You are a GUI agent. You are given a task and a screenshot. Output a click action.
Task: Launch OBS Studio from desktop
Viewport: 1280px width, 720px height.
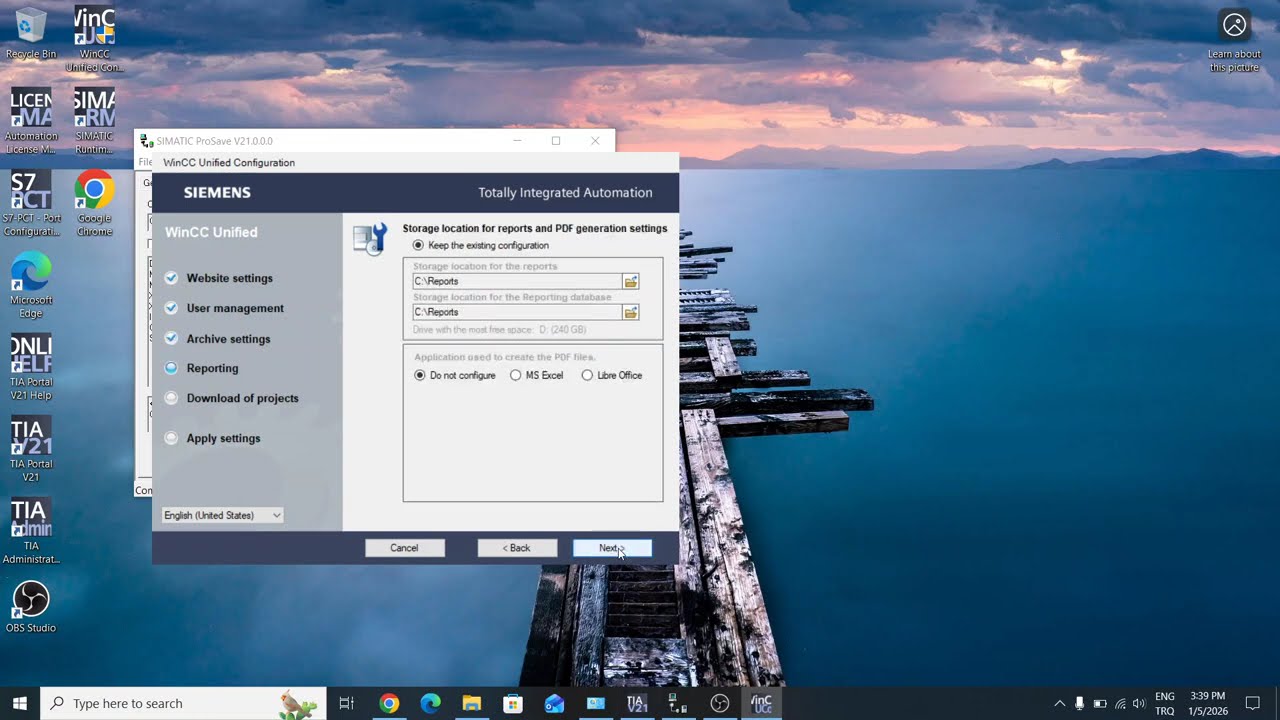coord(31,607)
